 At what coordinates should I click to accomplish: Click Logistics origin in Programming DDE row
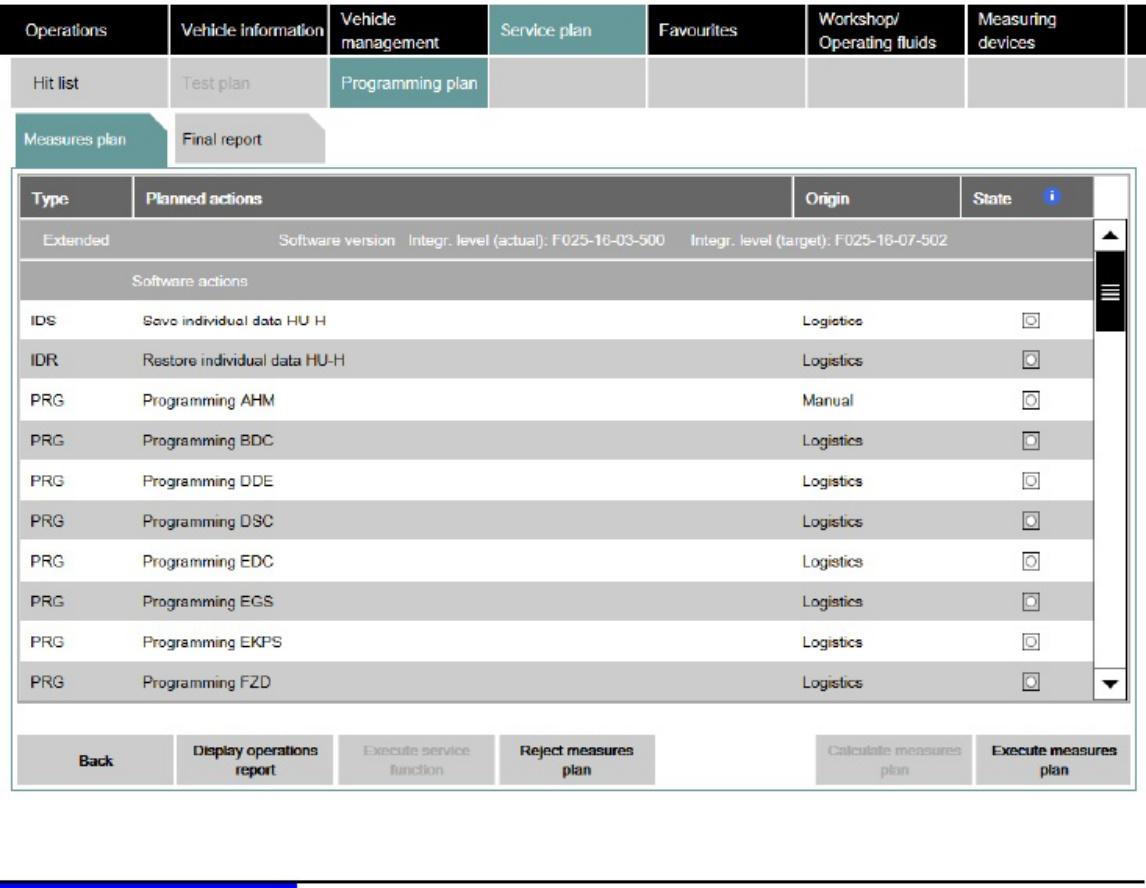(832, 481)
